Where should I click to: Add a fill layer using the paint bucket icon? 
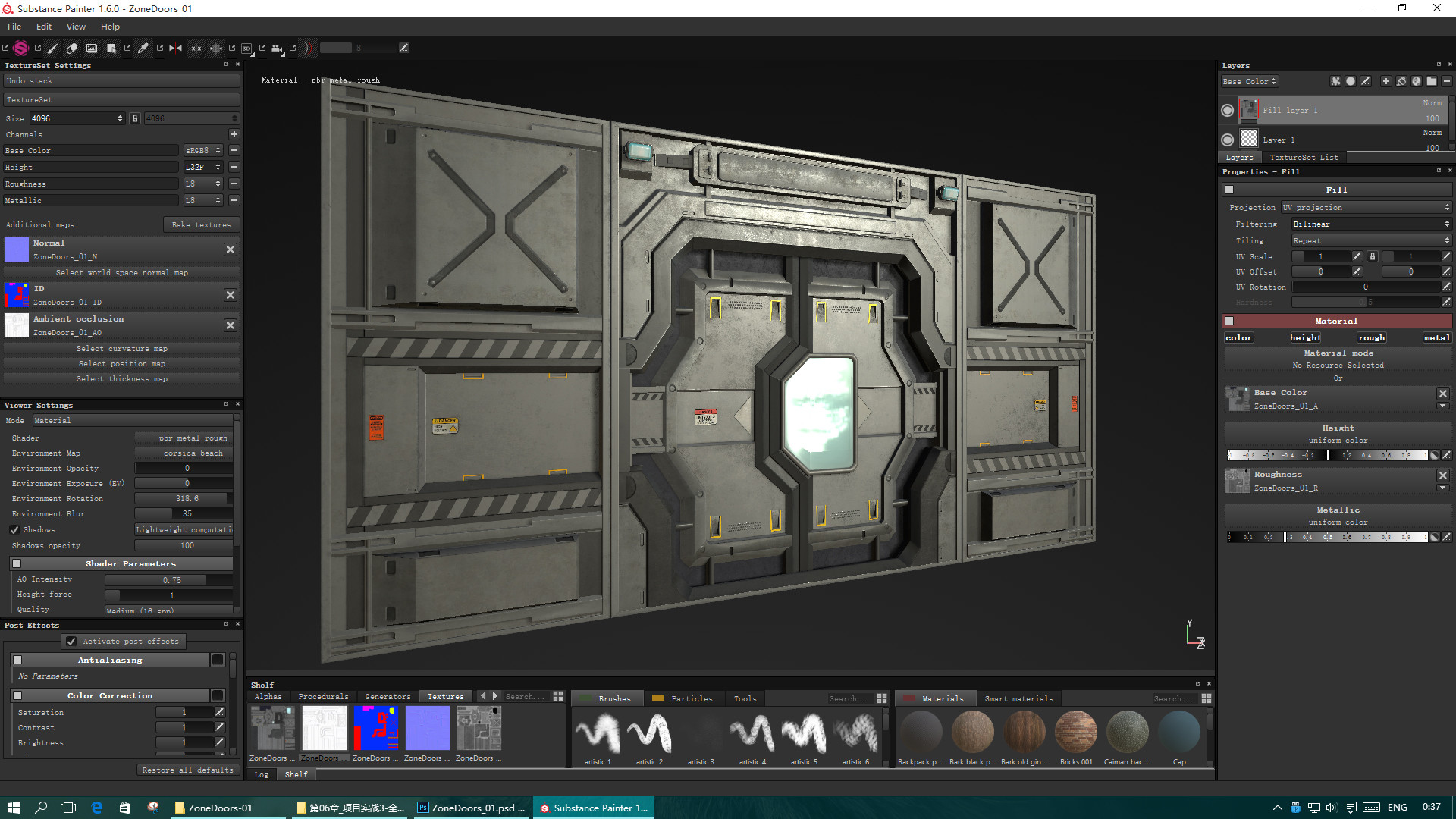(x=1401, y=81)
